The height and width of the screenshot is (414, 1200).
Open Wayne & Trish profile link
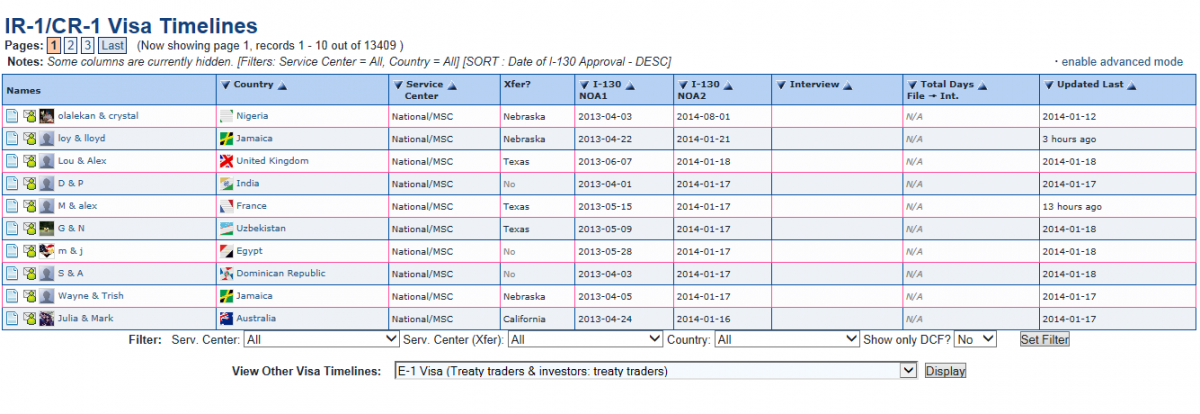tap(91, 296)
